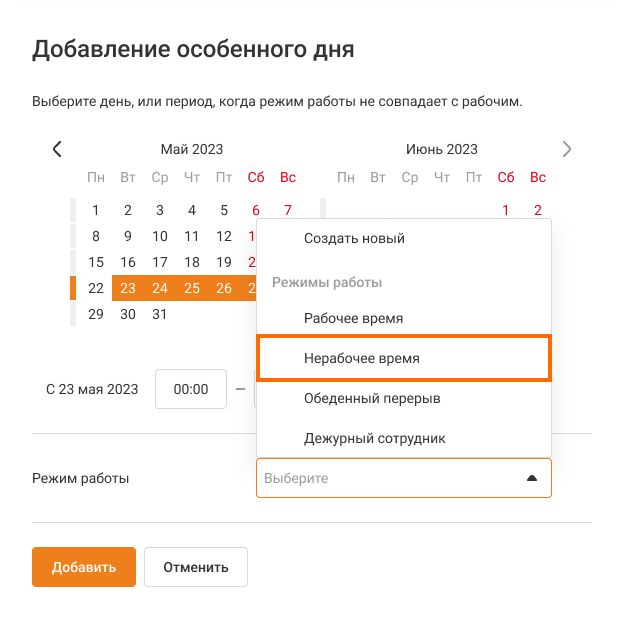Go to previous month using left chevron
Viewport: 624px width, 619px height.
pyautogui.click(x=57, y=149)
